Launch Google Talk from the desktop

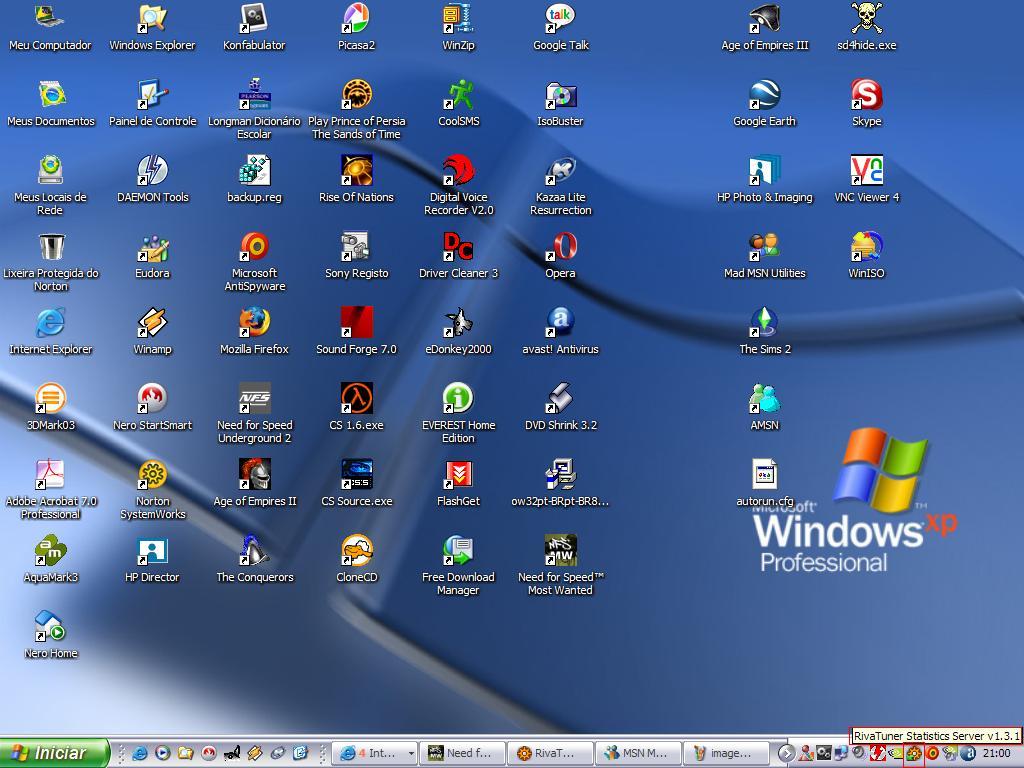pos(560,18)
